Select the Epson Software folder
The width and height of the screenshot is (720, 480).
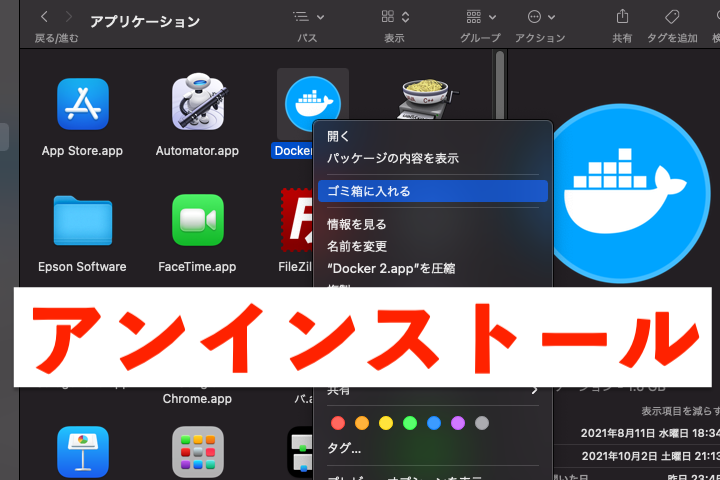(83, 220)
